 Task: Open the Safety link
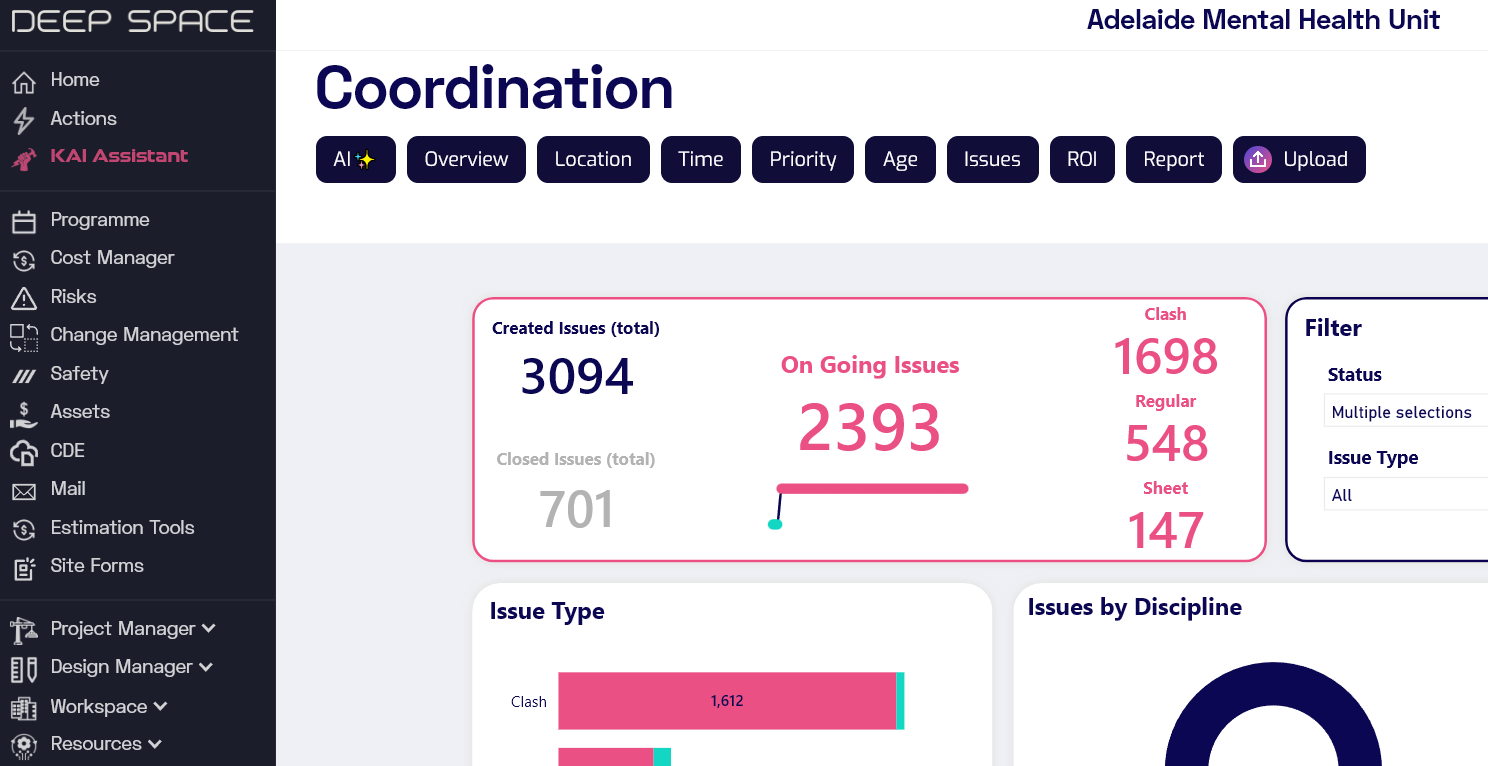(79, 373)
